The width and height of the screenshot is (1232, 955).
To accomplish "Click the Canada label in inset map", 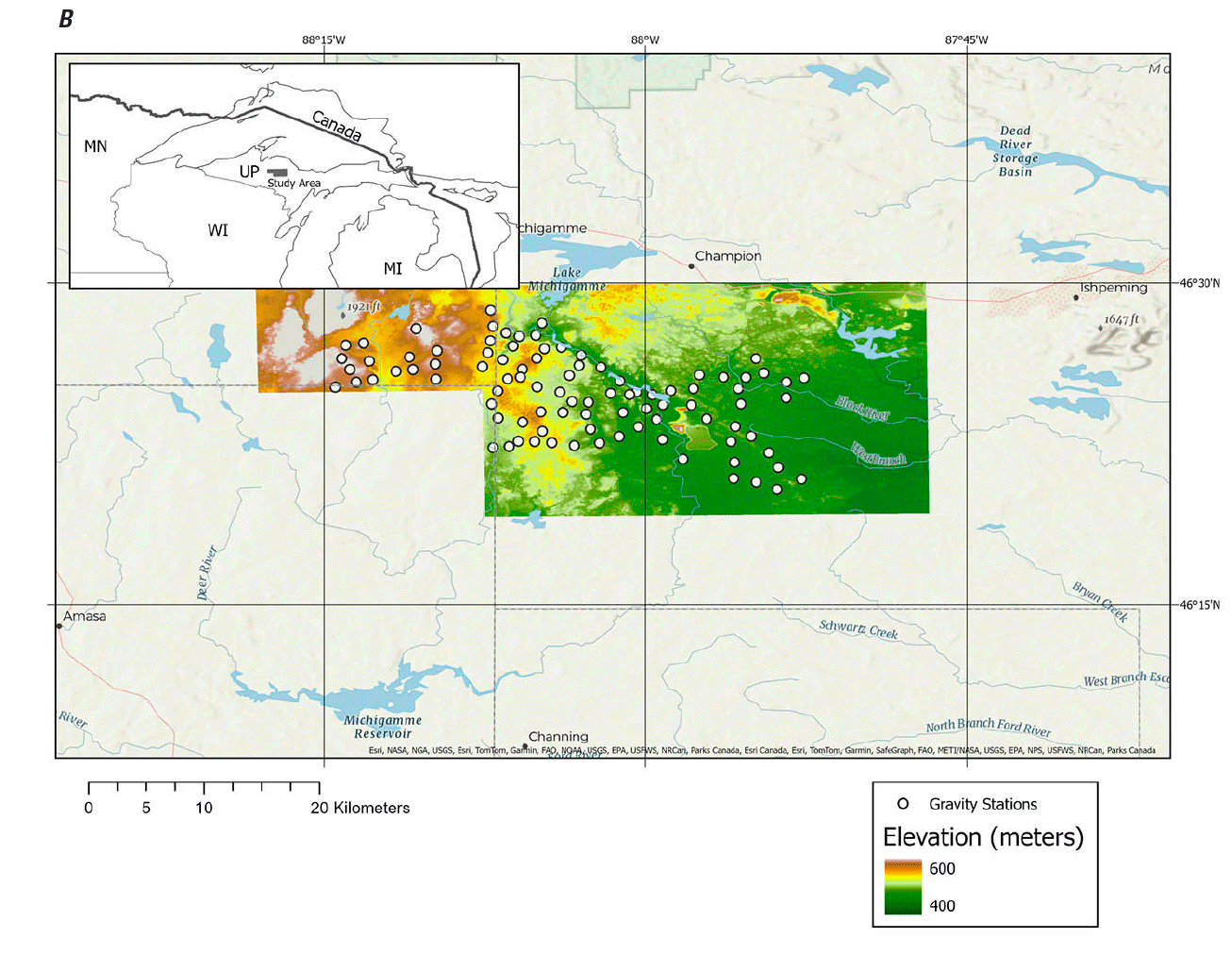I will coord(337,126).
